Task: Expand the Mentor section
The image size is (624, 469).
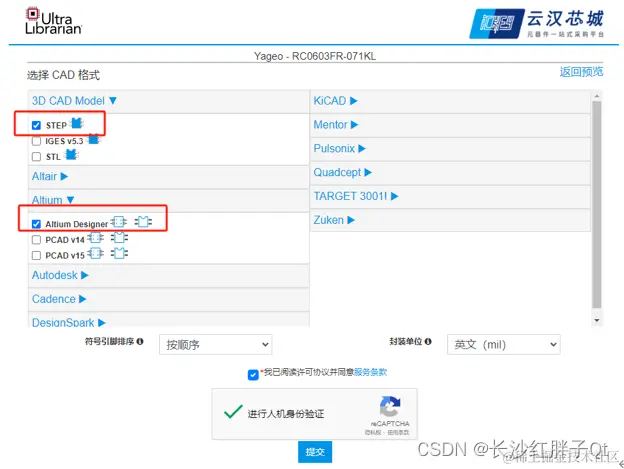Action: (x=336, y=125)
